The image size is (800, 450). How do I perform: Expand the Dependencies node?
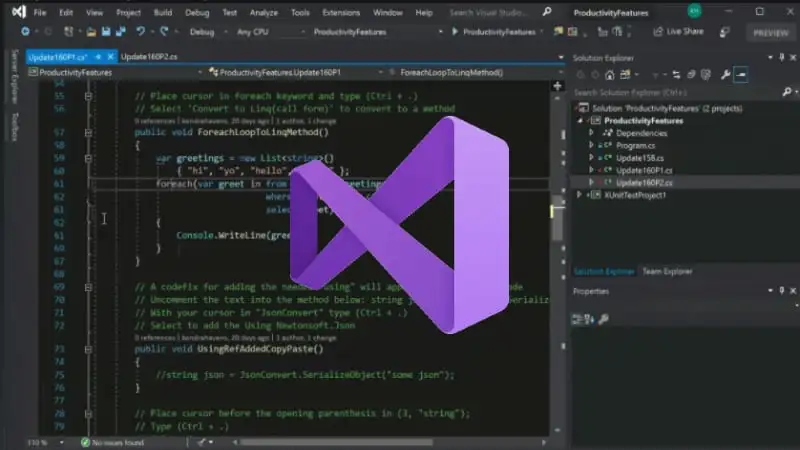point(591,133)
